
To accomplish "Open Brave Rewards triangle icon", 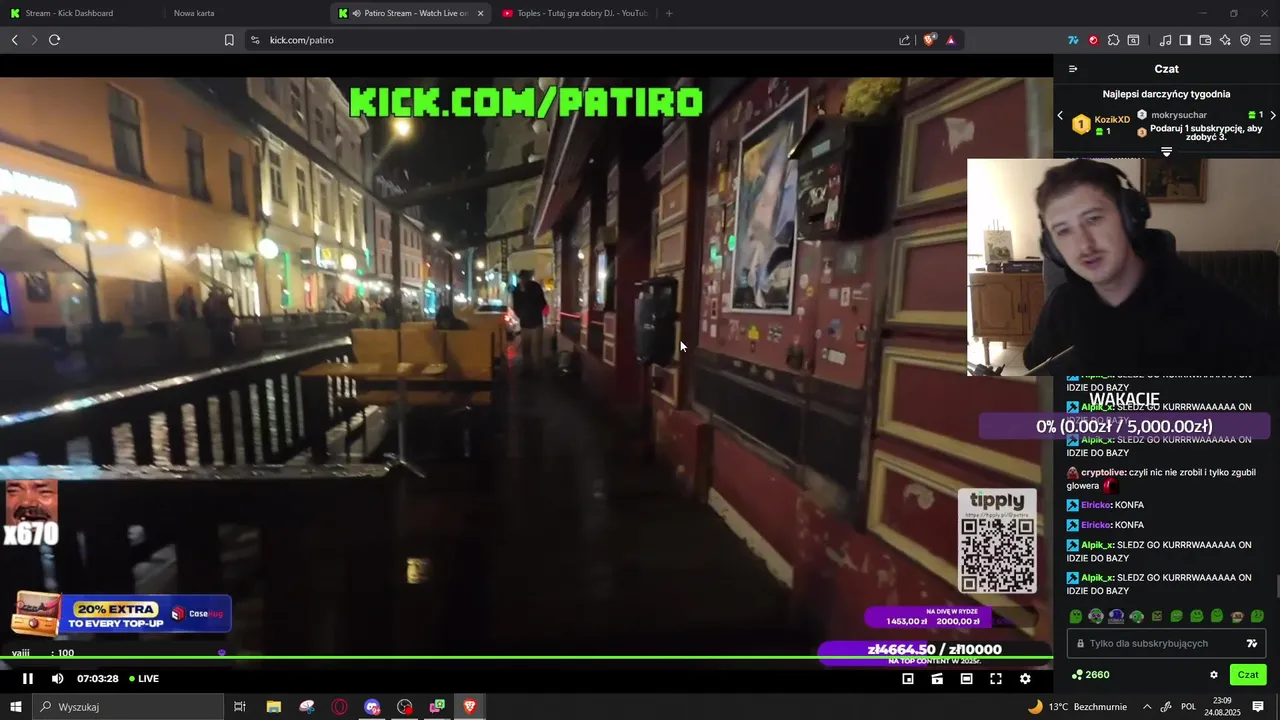I will pyautogui.click(x=950, y=40).
